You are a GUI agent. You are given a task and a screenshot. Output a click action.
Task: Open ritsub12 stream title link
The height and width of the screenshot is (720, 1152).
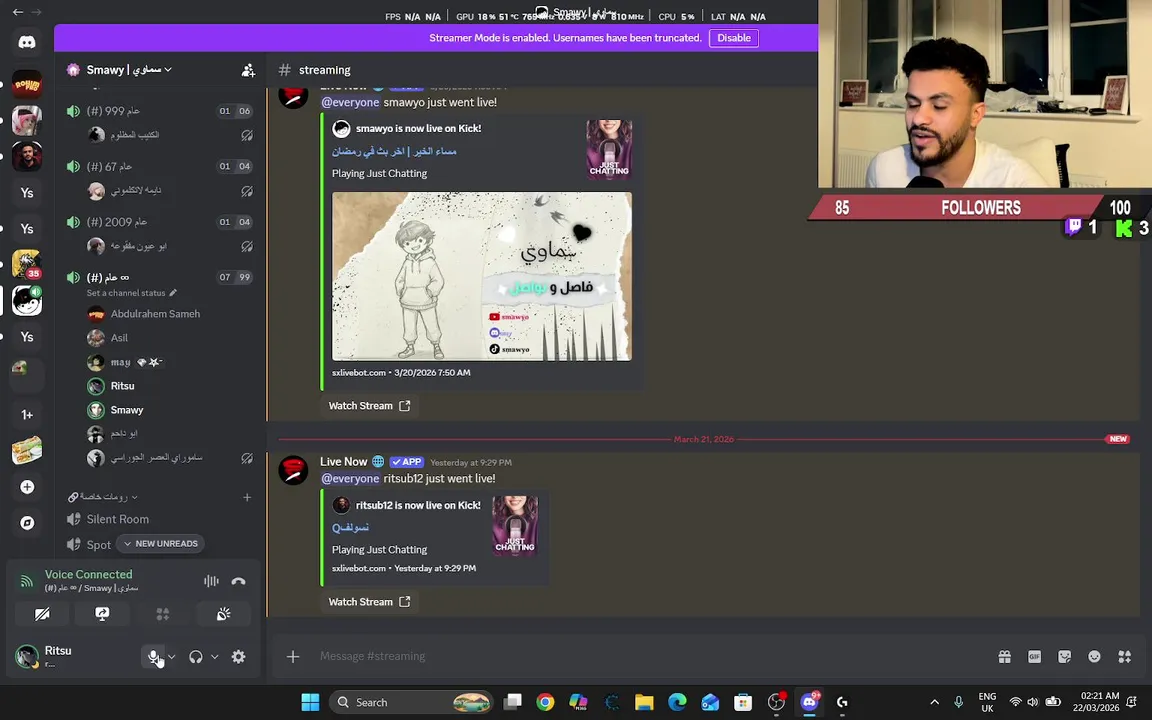point(350,528)
